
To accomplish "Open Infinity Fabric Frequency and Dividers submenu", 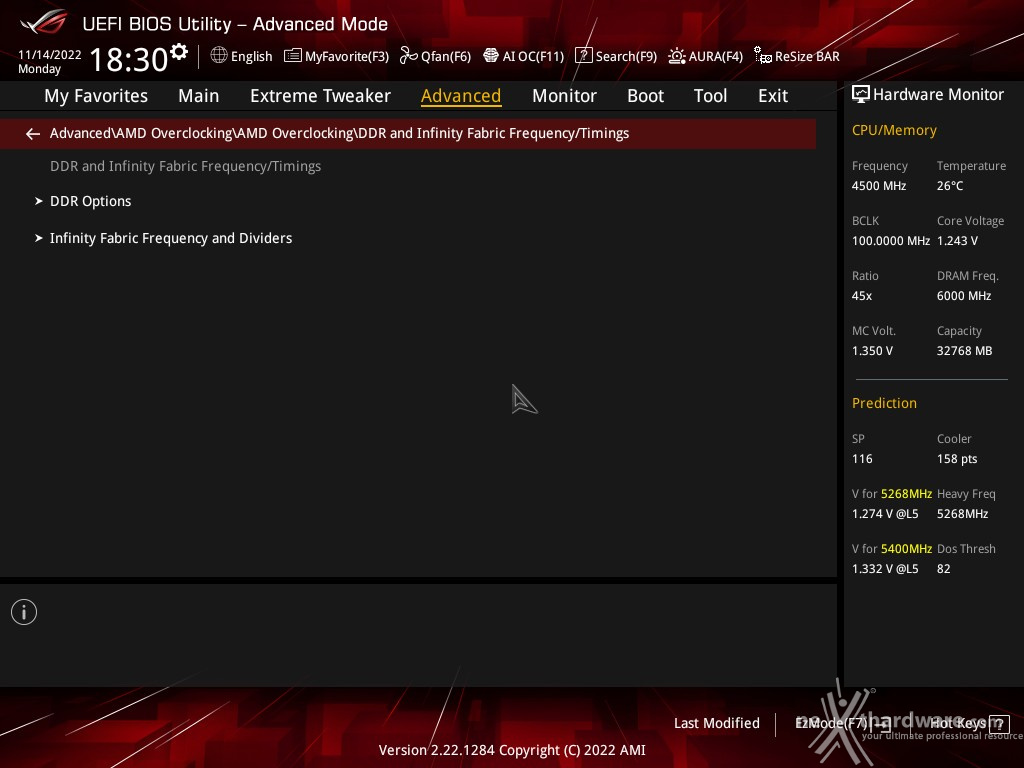I will click(171, 238).
